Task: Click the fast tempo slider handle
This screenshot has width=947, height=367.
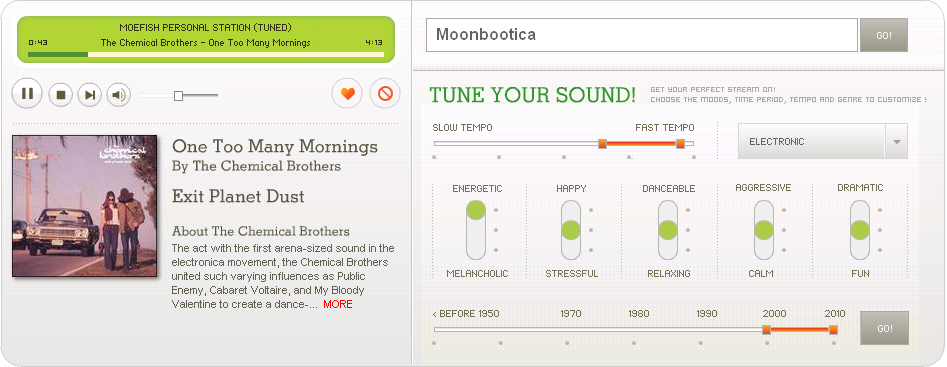Action: pyautogui.click(x=681, y=143)
